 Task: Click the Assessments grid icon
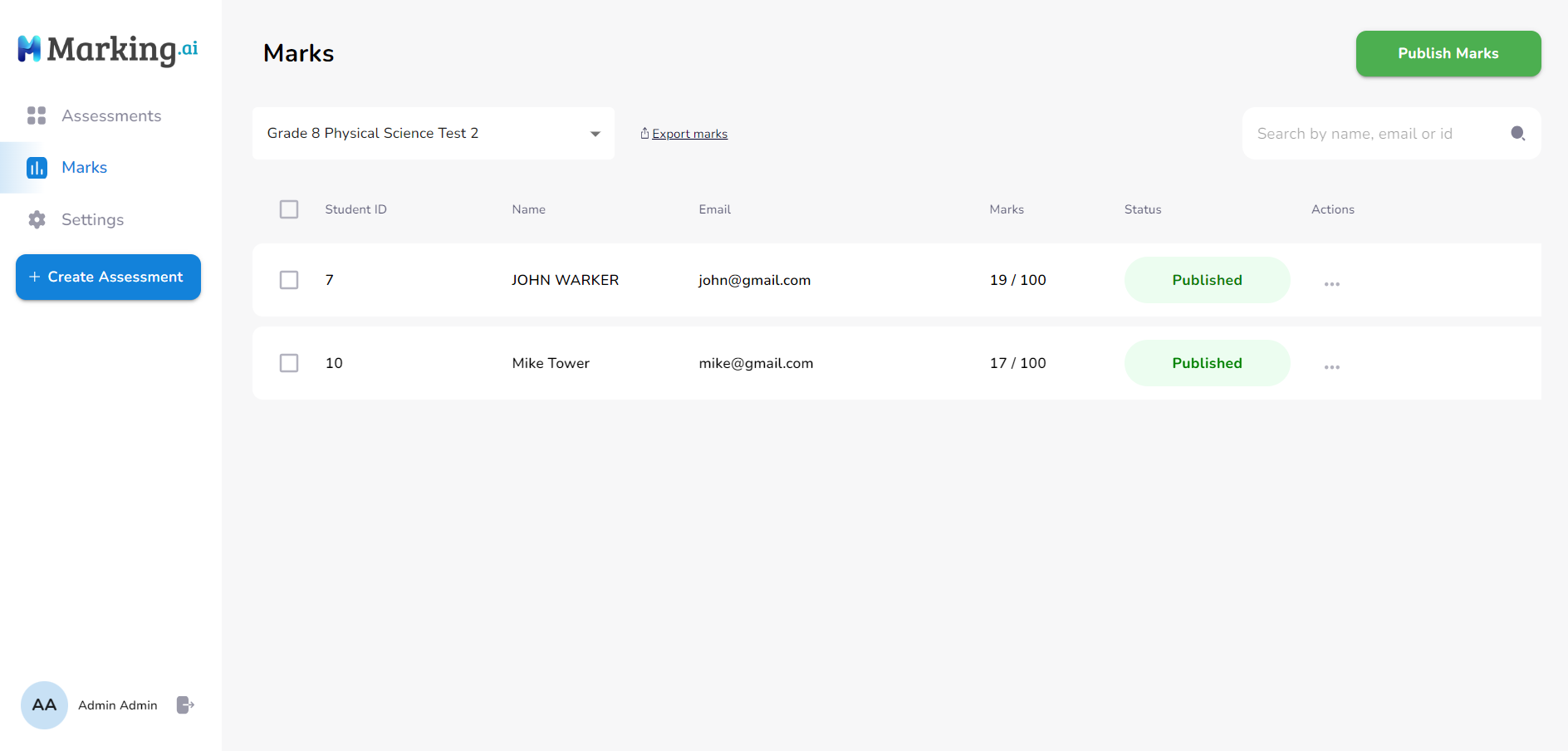pyautogui.click(x=37, y=115)
